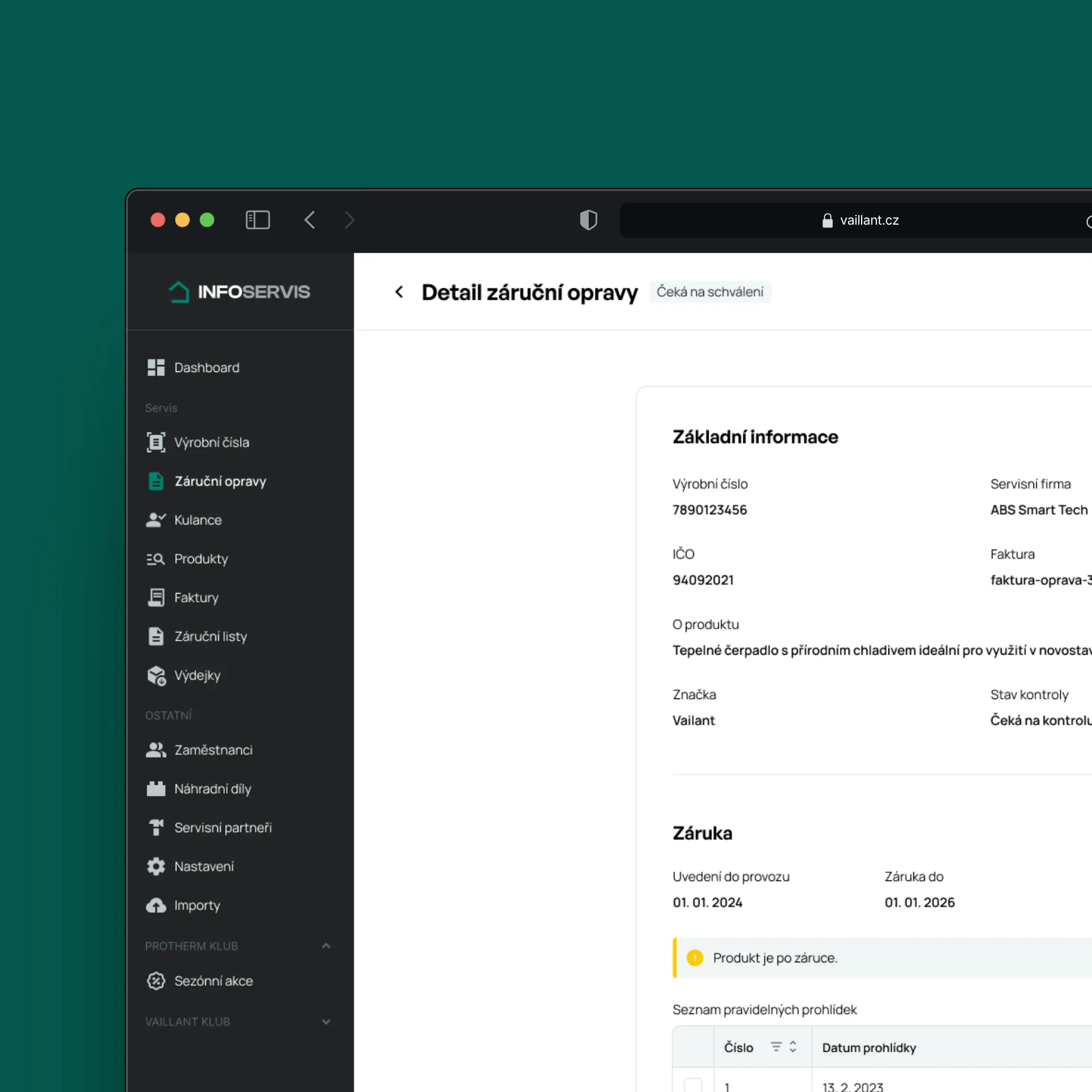Return via back chevron beside Detail záruční opravy
The width and height of the screenshot is (1092, 1092).
(x=399, y=292)
